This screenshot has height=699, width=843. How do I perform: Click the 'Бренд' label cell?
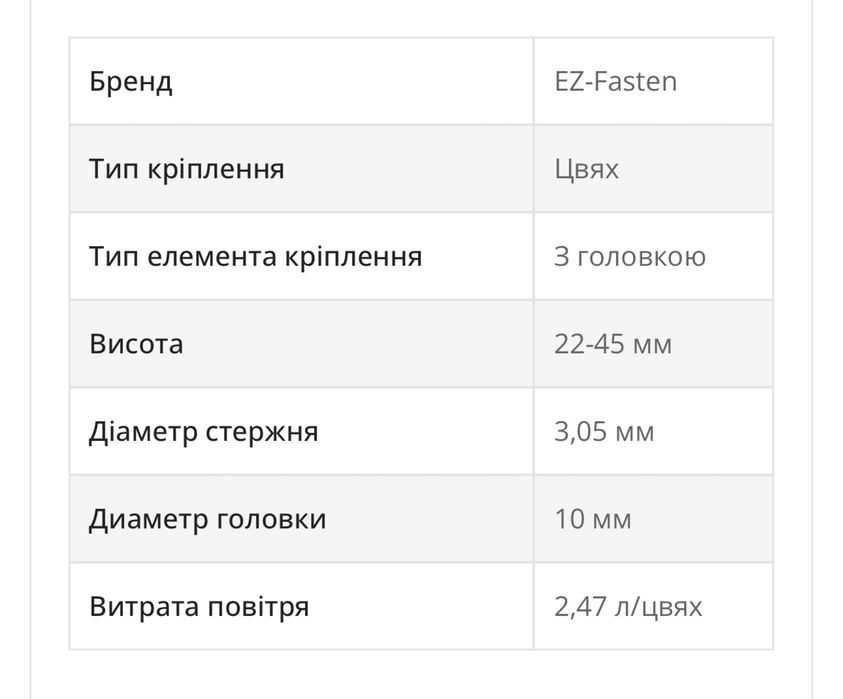[131, 81]
